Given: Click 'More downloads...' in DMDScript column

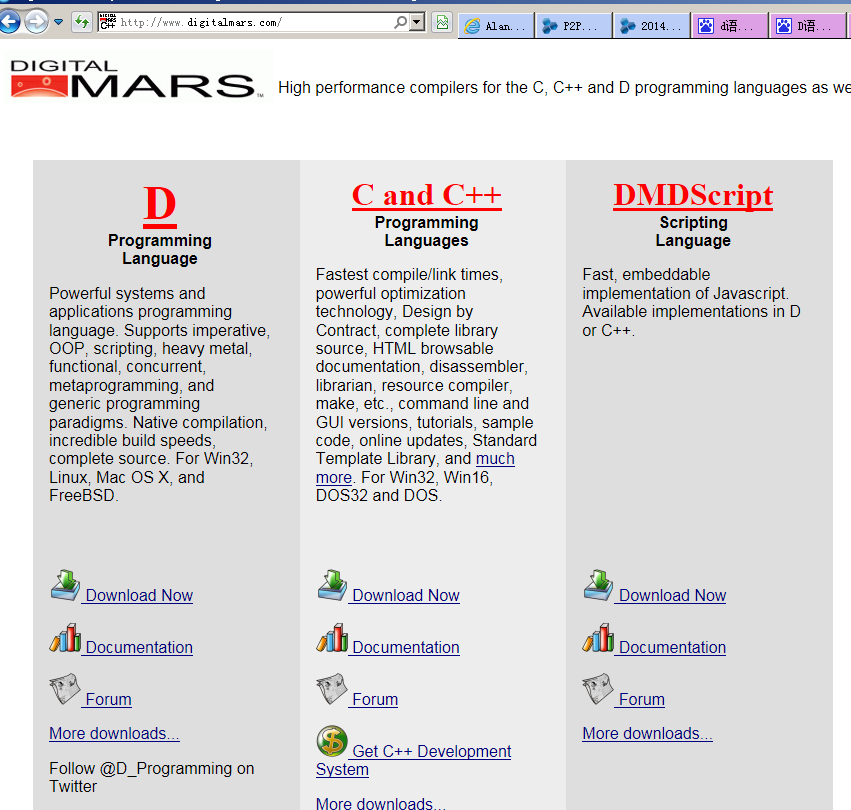Looking at the screenshot, I should pos(647,733).
